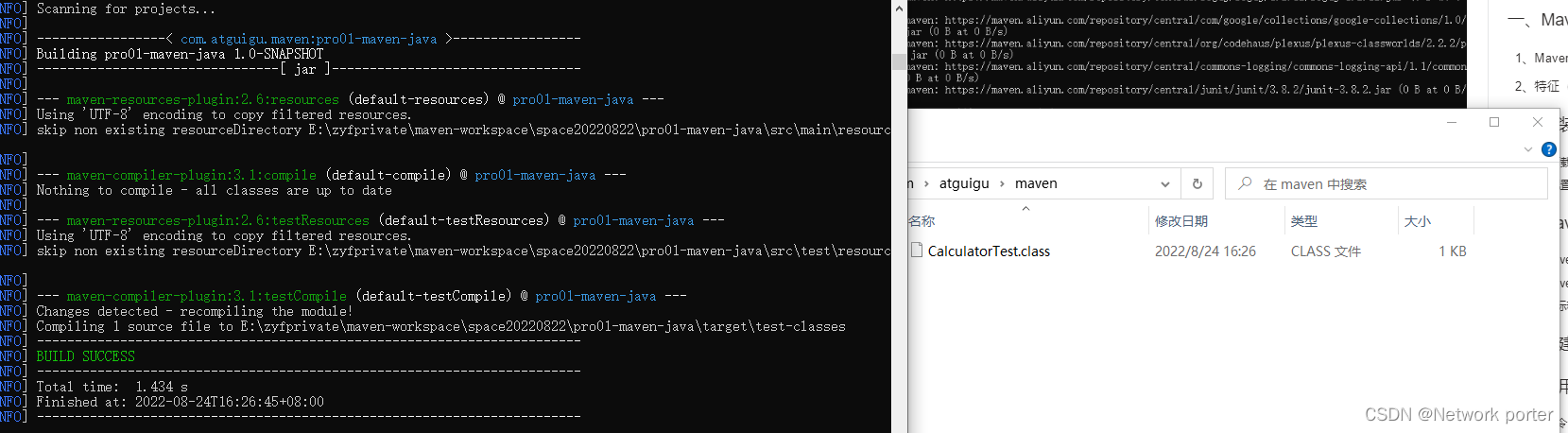This screenshot has height=433, width=1568.
Task: Click modified date 2022/8/24 16:26 cell
Action: (1205, 251)
